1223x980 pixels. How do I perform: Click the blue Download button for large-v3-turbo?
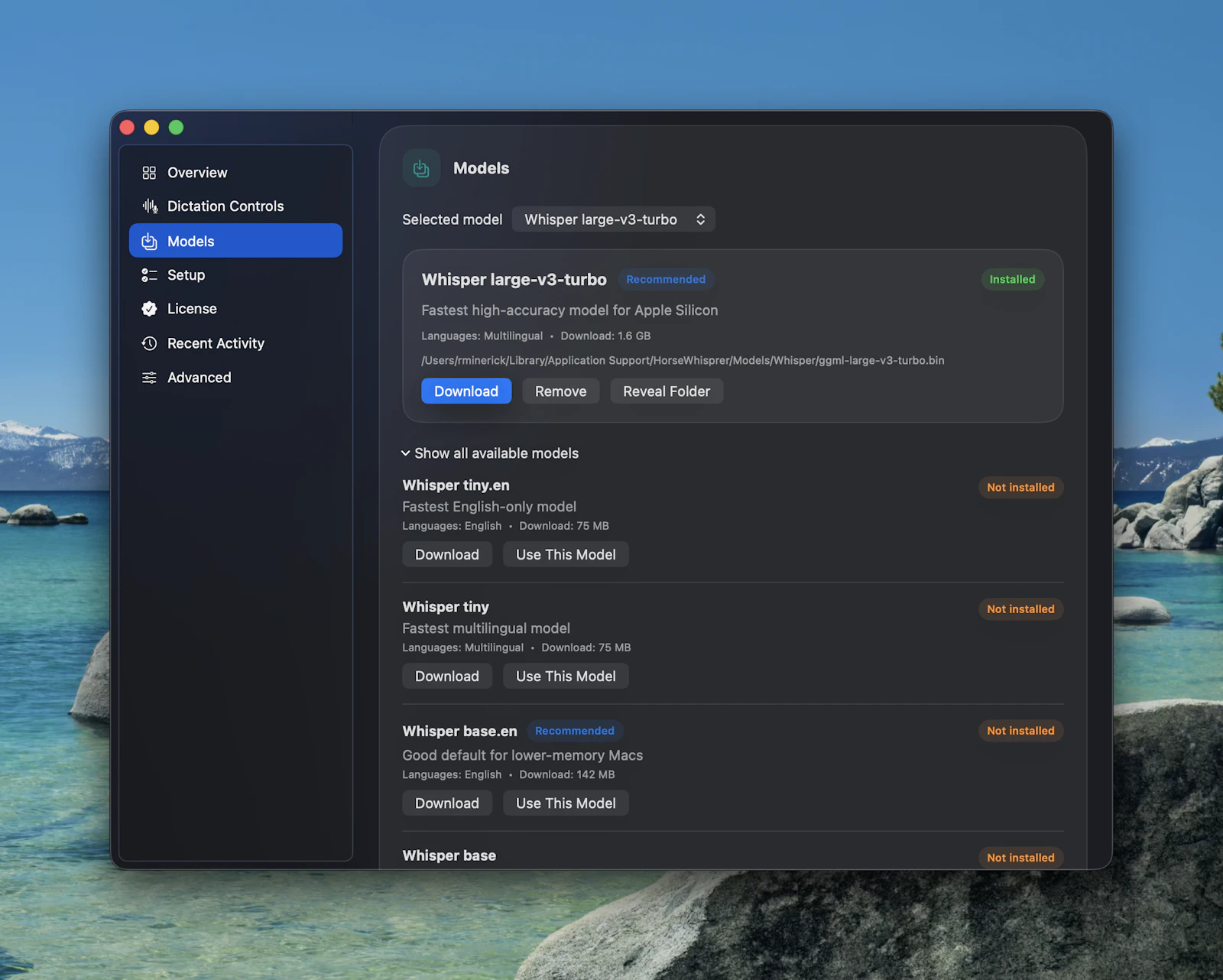coord(466,391)
